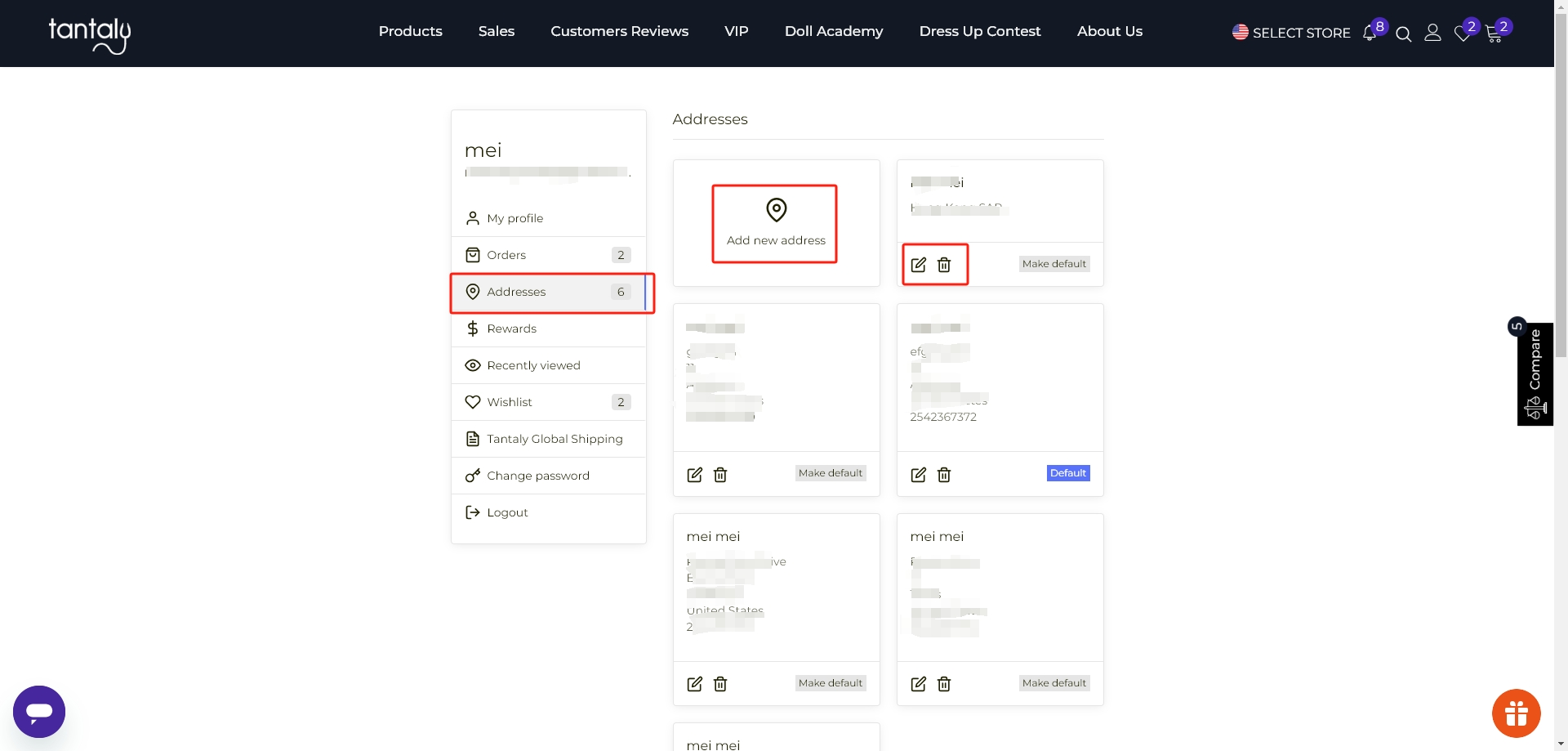Viewport: 1568px width, 751px height.
Task: Open Sales in top navigation
Action: click(x=497, y=31)
